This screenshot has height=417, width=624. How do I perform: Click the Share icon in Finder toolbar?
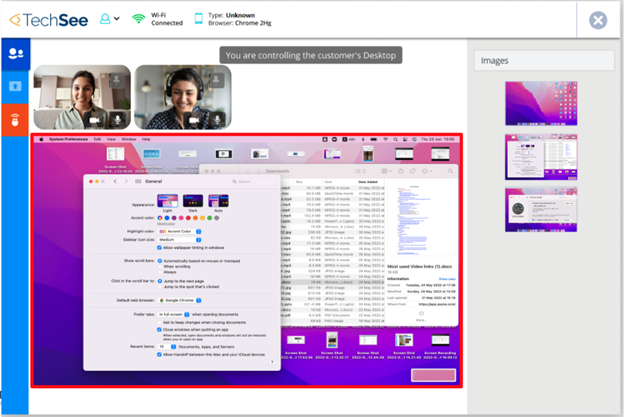(x=401, y=171)
